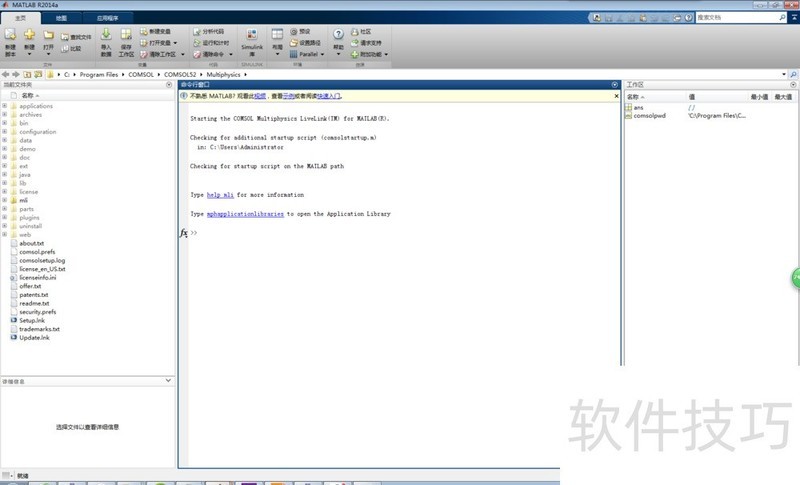Open the Add-Ons (附加功能) dropdown arrow

click(386, 54)
